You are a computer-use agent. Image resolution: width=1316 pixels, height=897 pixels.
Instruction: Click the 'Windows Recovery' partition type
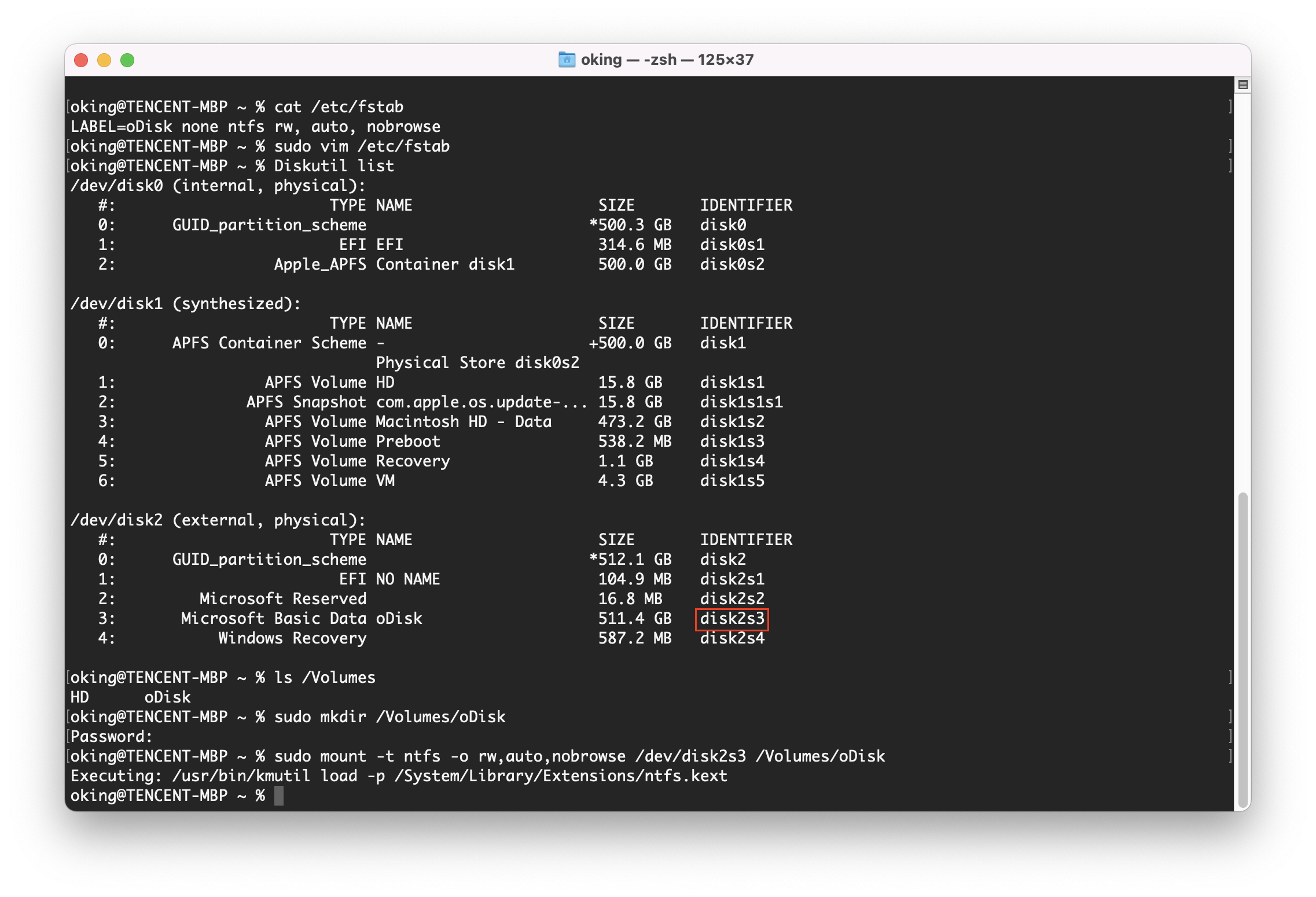292,638
